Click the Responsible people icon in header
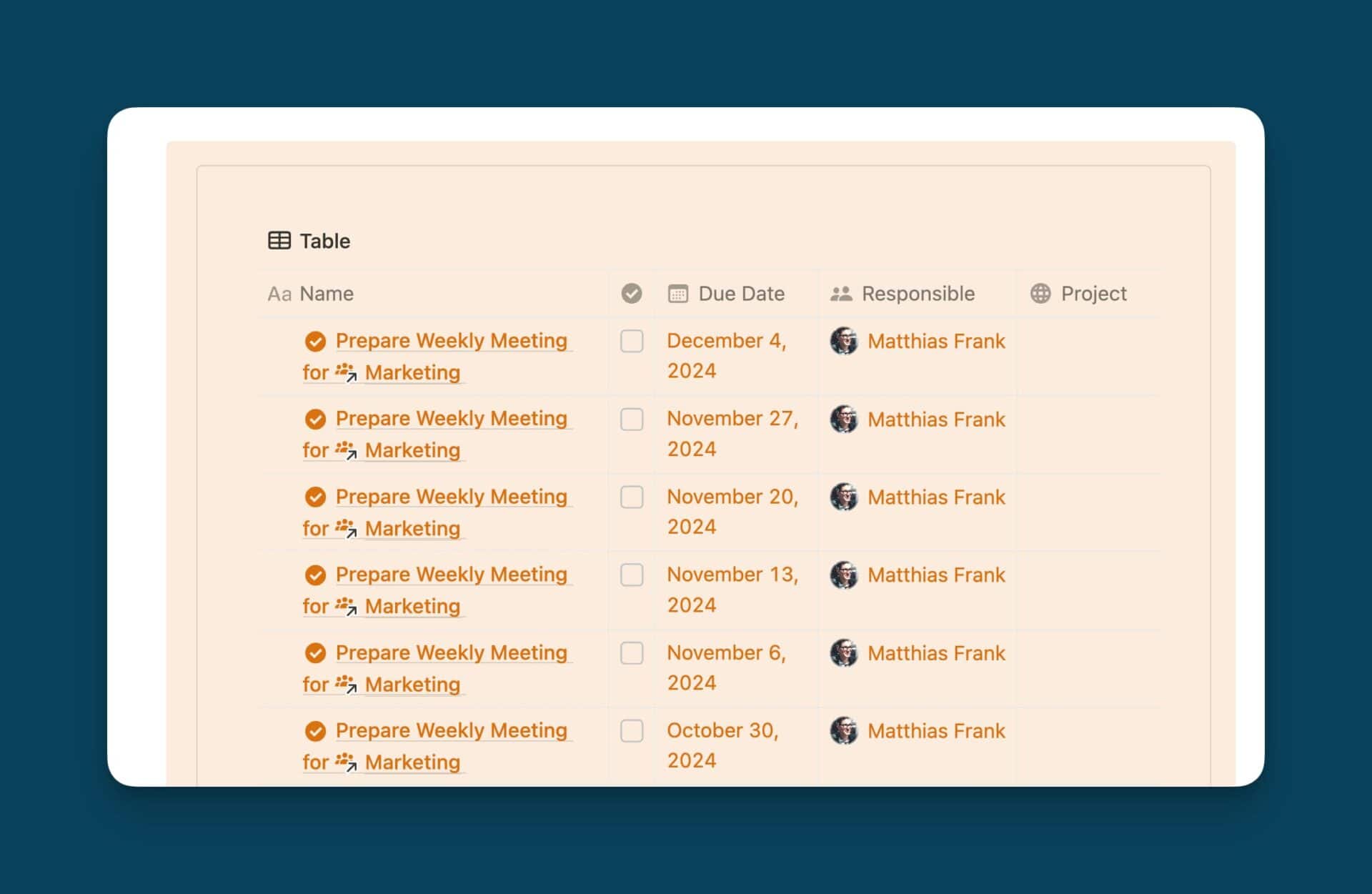Image resolution: width=1372 pixels, height=894 pixels. [841, 294]
